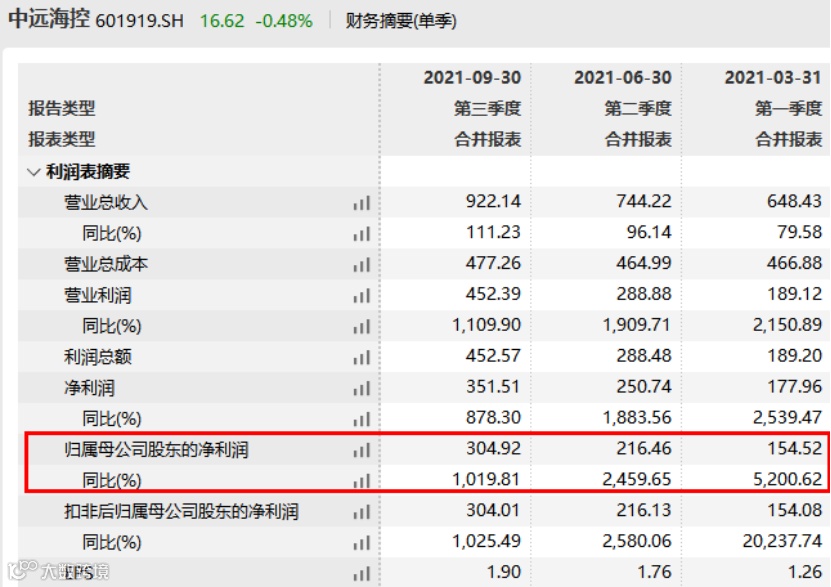Image resolution: width=831 pixels, height=587 pixels.
Task: Click the change value -0.48%
Action: (x=284, y=21)
